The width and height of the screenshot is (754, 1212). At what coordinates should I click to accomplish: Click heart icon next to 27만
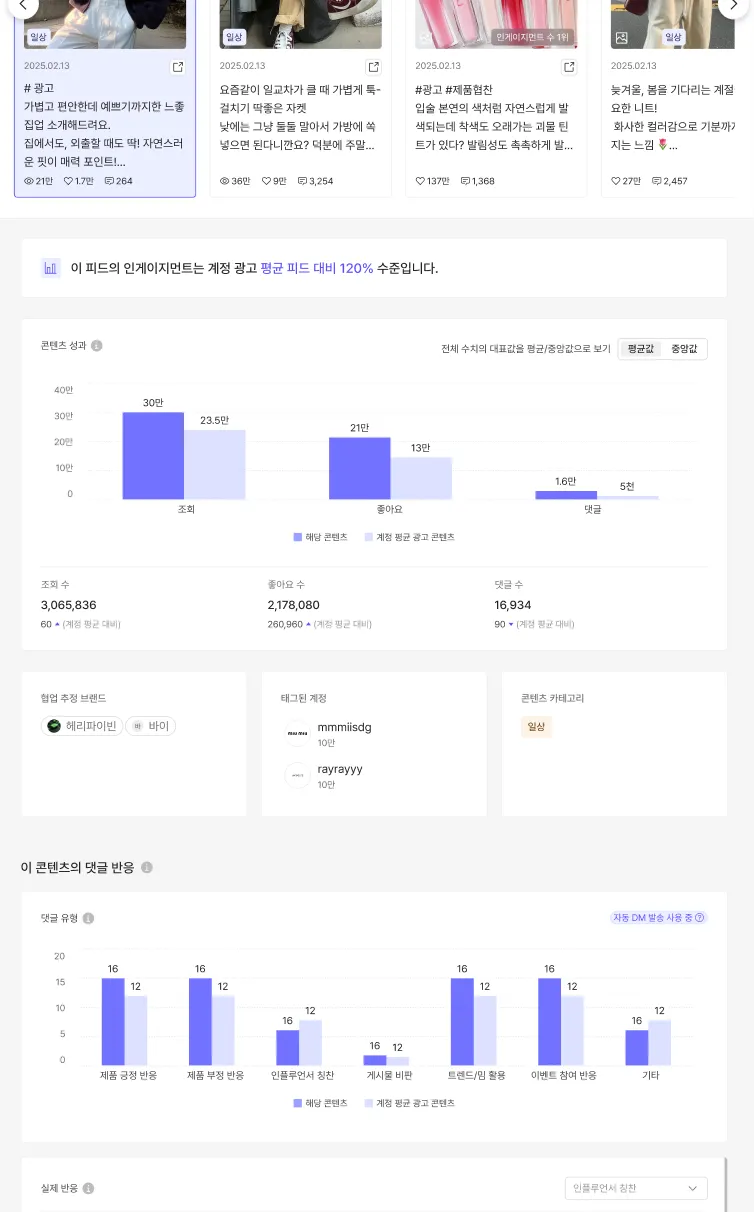click(616, 181)
